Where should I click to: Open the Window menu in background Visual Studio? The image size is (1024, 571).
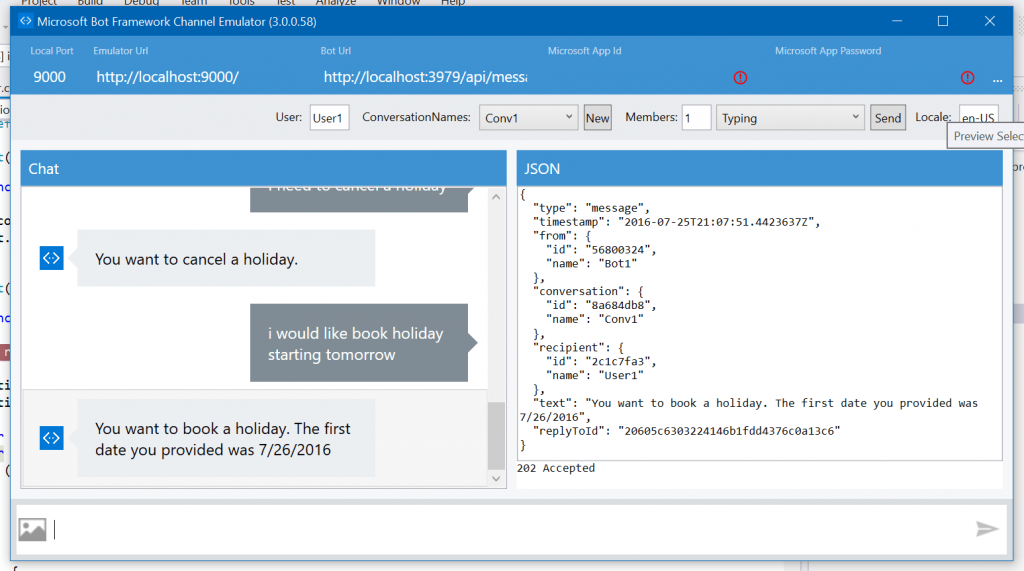pyautogui.click(x=398, y=3)
